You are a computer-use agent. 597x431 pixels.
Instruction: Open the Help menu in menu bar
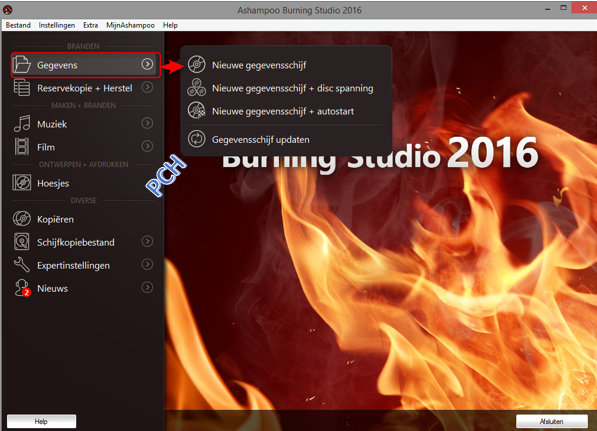[x=170, y=25]
